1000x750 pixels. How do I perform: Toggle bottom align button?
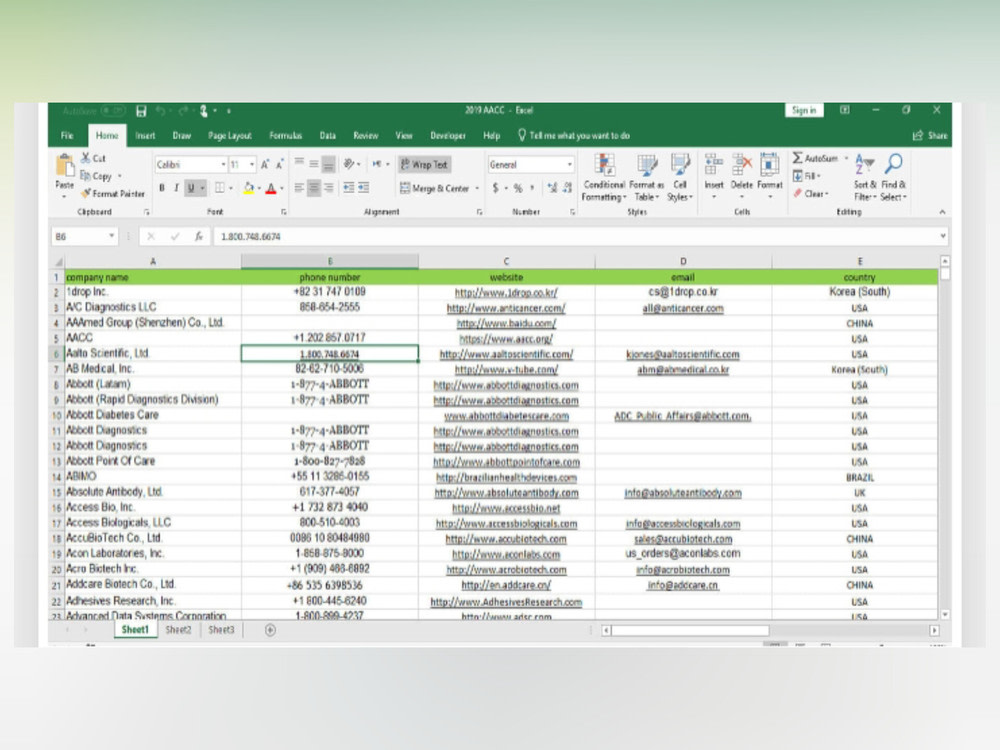point(328,165)
